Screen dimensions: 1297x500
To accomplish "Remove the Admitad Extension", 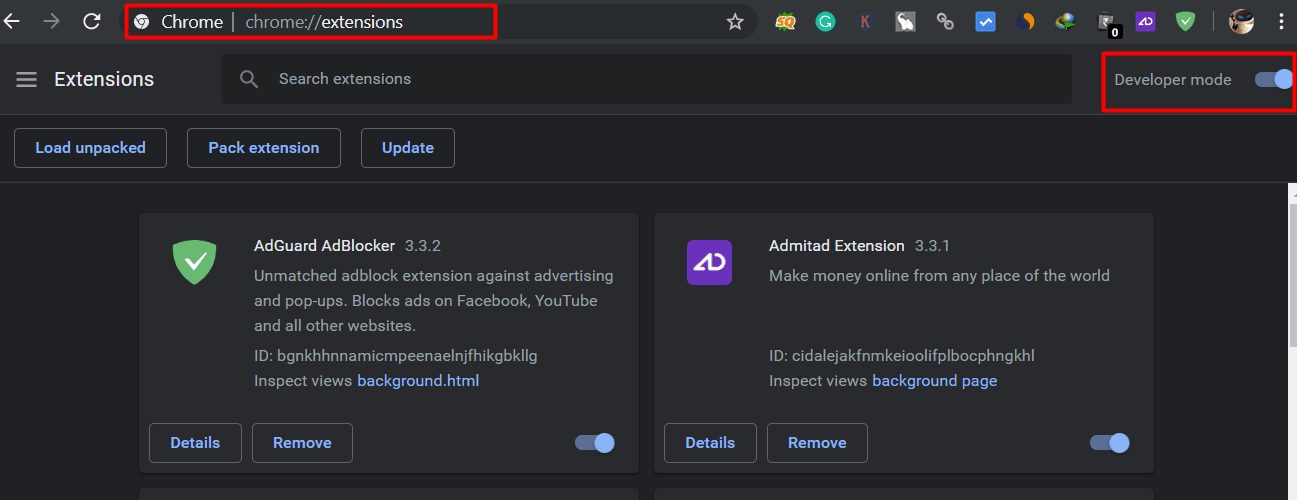I will point(817,443).
